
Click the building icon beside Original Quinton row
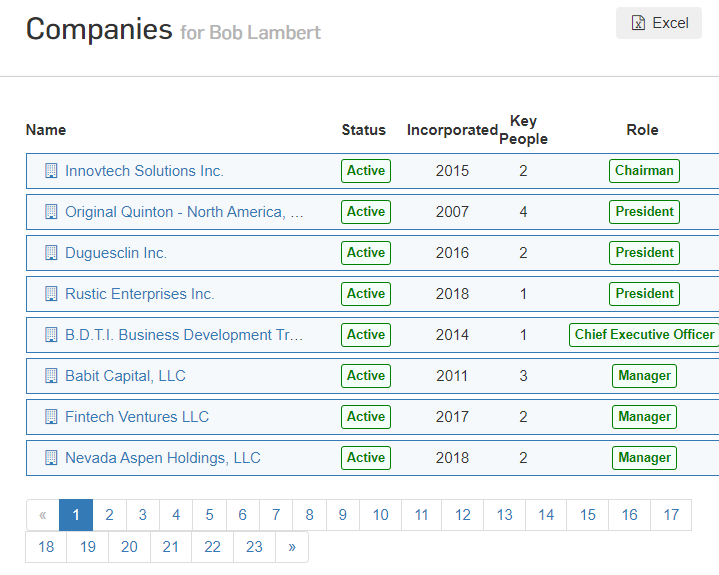51,212
